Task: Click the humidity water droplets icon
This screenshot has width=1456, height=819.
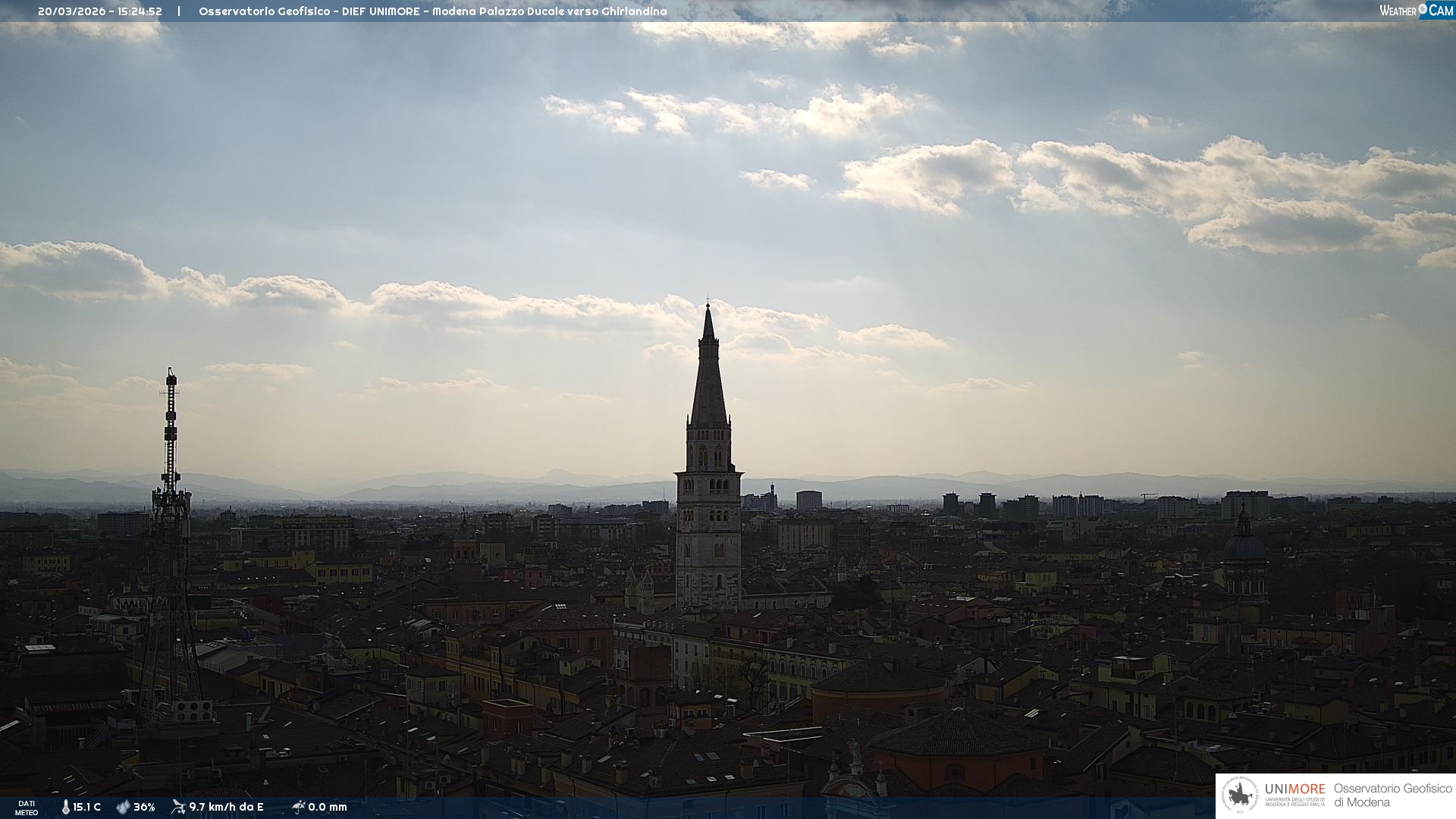Action: point(123,807)
